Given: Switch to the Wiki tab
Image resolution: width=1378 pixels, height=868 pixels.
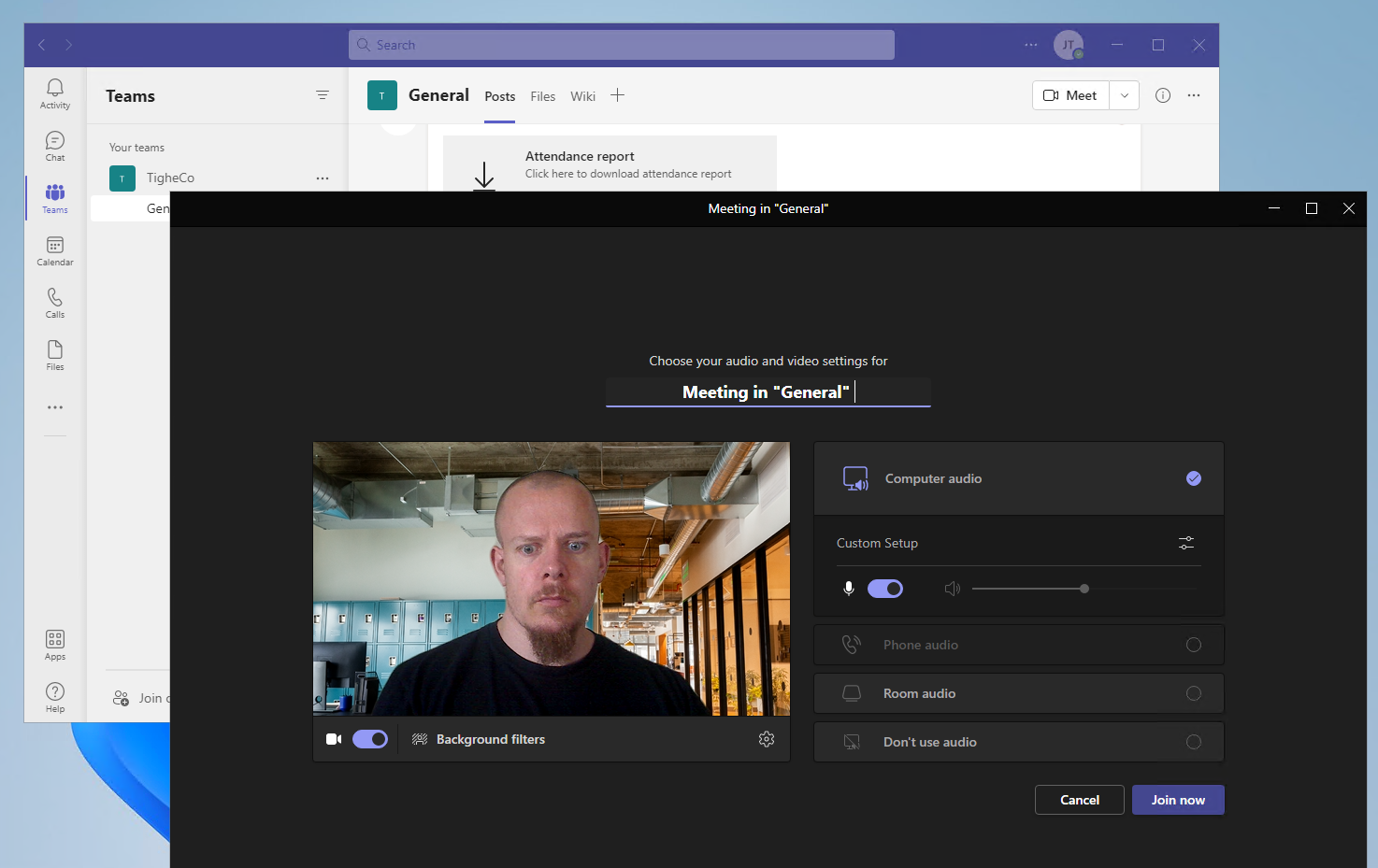Looking at the screenshot, I should click(582, 96).
